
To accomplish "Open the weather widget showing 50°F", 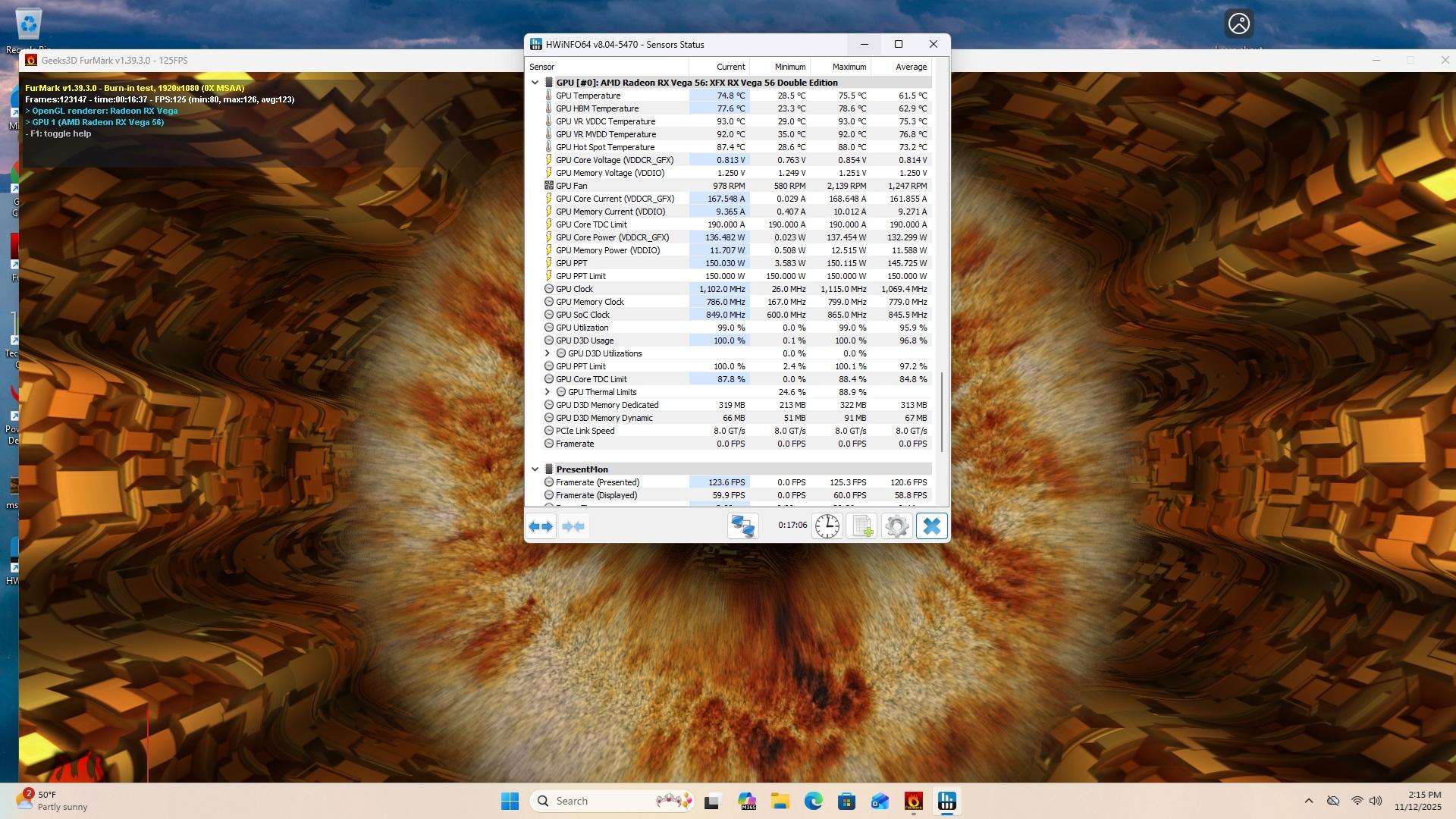I will [x=52, y=801].
